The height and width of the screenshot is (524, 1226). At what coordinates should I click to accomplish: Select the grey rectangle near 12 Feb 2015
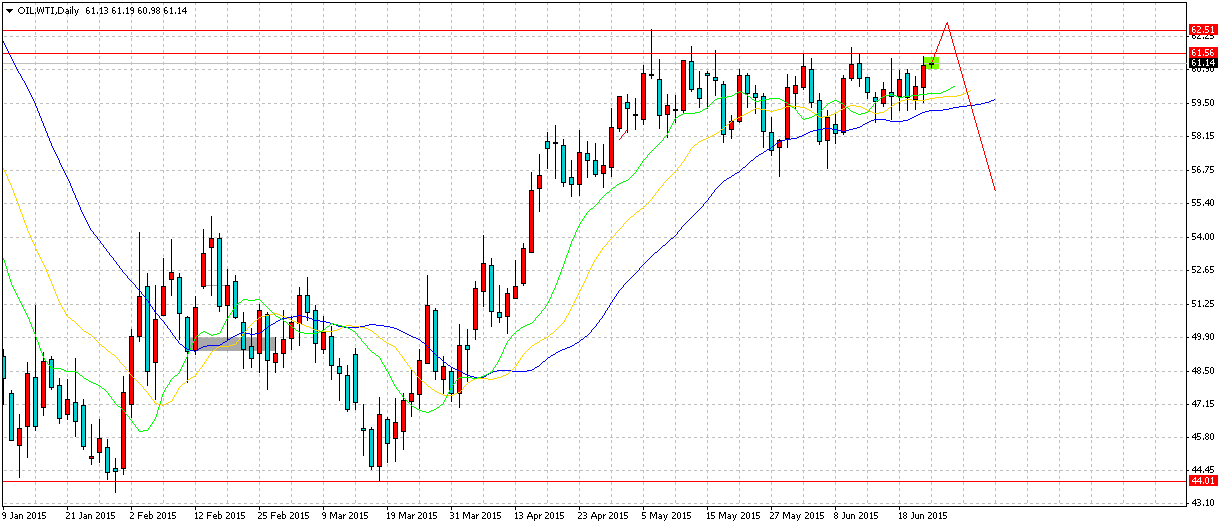click(x=233, y=343)
